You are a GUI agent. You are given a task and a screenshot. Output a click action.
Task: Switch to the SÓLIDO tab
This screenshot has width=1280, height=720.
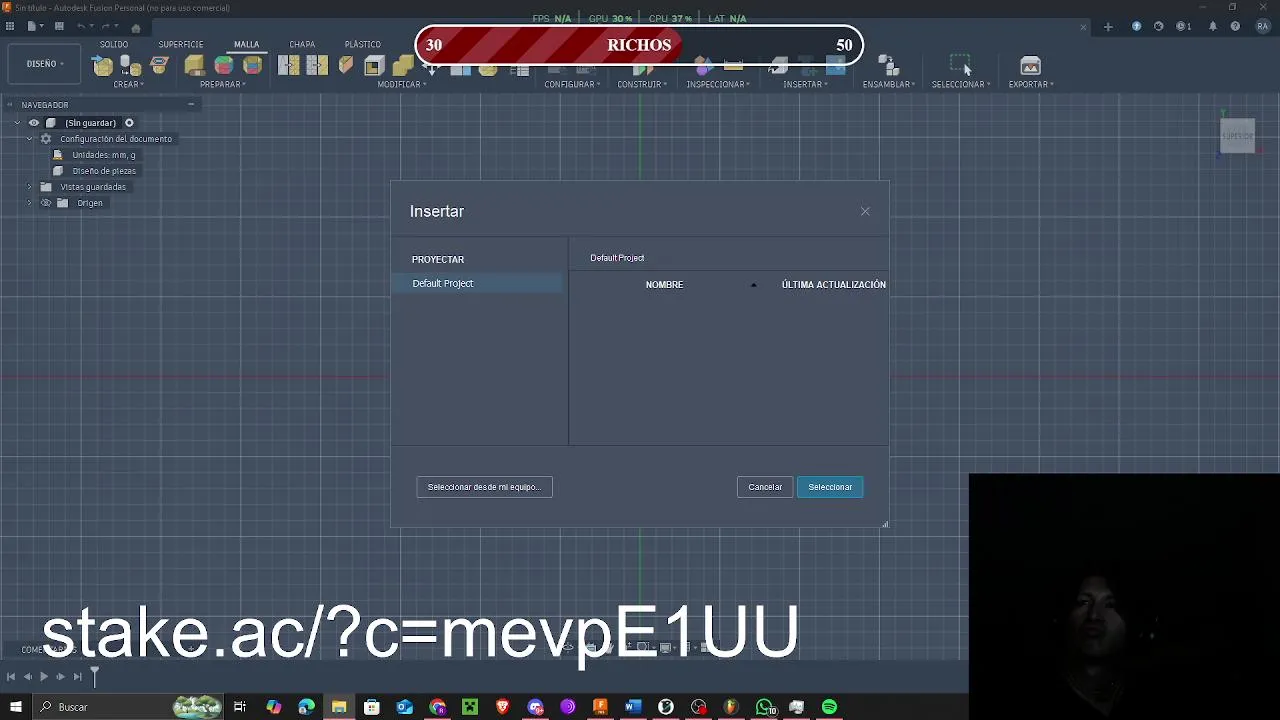click(113, 44)
